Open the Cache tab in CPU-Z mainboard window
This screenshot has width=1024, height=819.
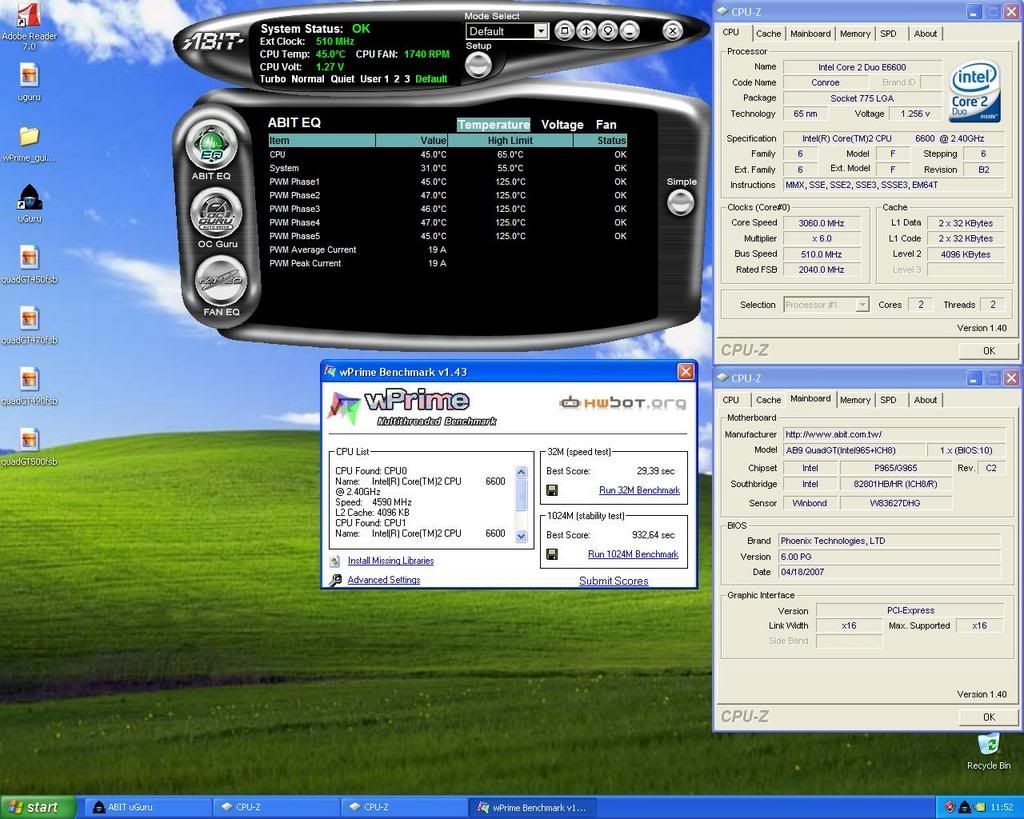tap(768, 400)
